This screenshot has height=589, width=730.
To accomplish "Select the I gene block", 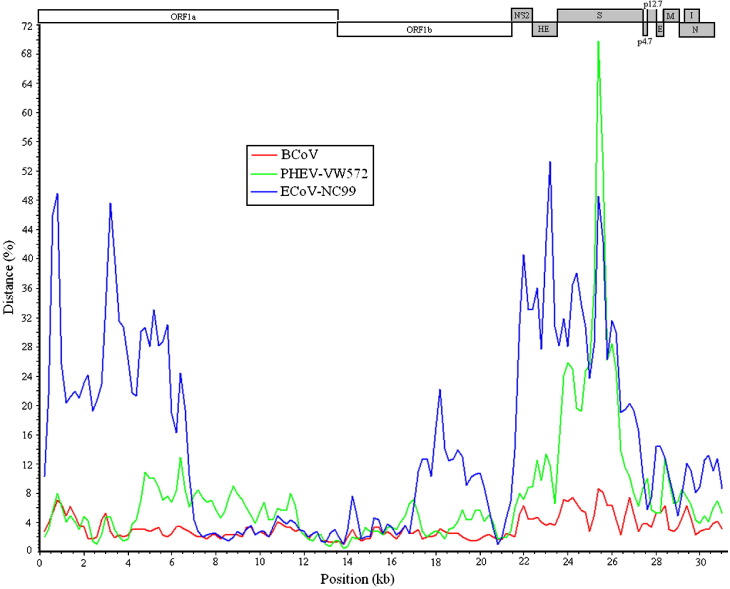I will click(692, 16).
